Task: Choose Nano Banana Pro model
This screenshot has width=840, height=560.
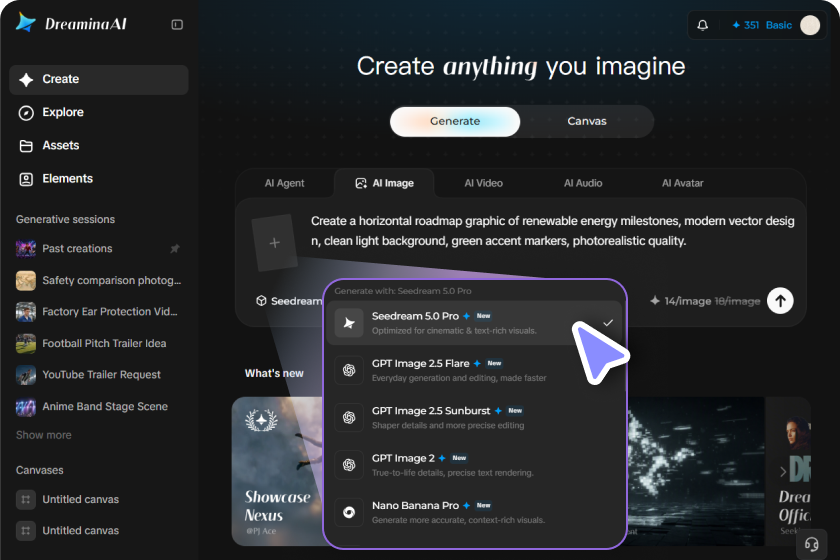Action: click(474, 512)
